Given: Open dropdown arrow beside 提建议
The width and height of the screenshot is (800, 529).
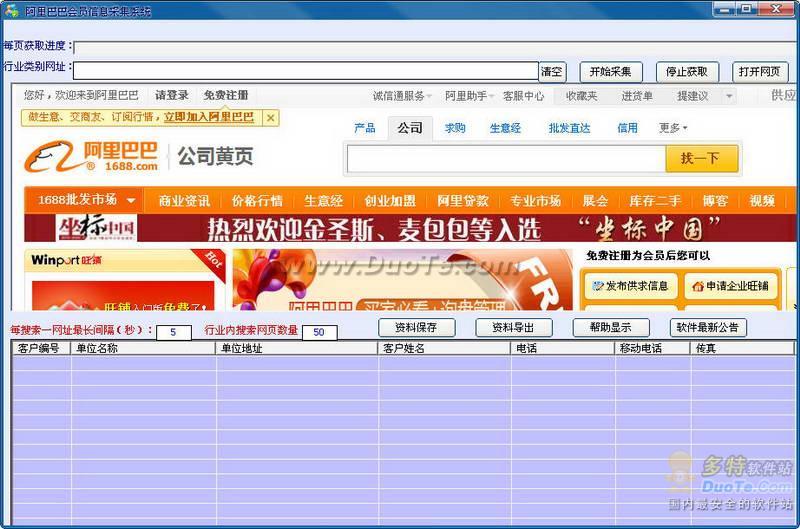Looking at the screenshot, I should click(x=729, y=96).
